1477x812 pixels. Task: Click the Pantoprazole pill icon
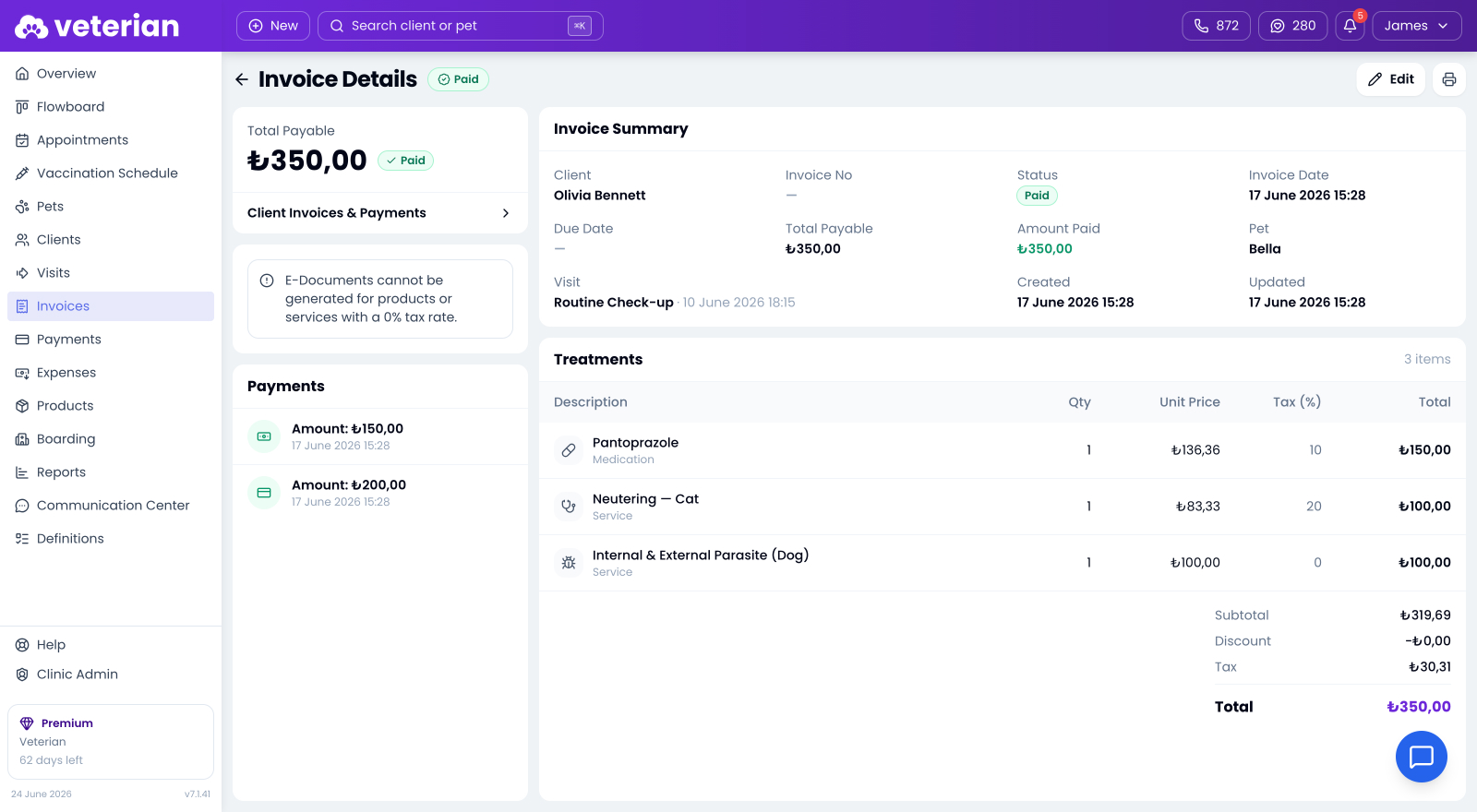coord(569,450)
